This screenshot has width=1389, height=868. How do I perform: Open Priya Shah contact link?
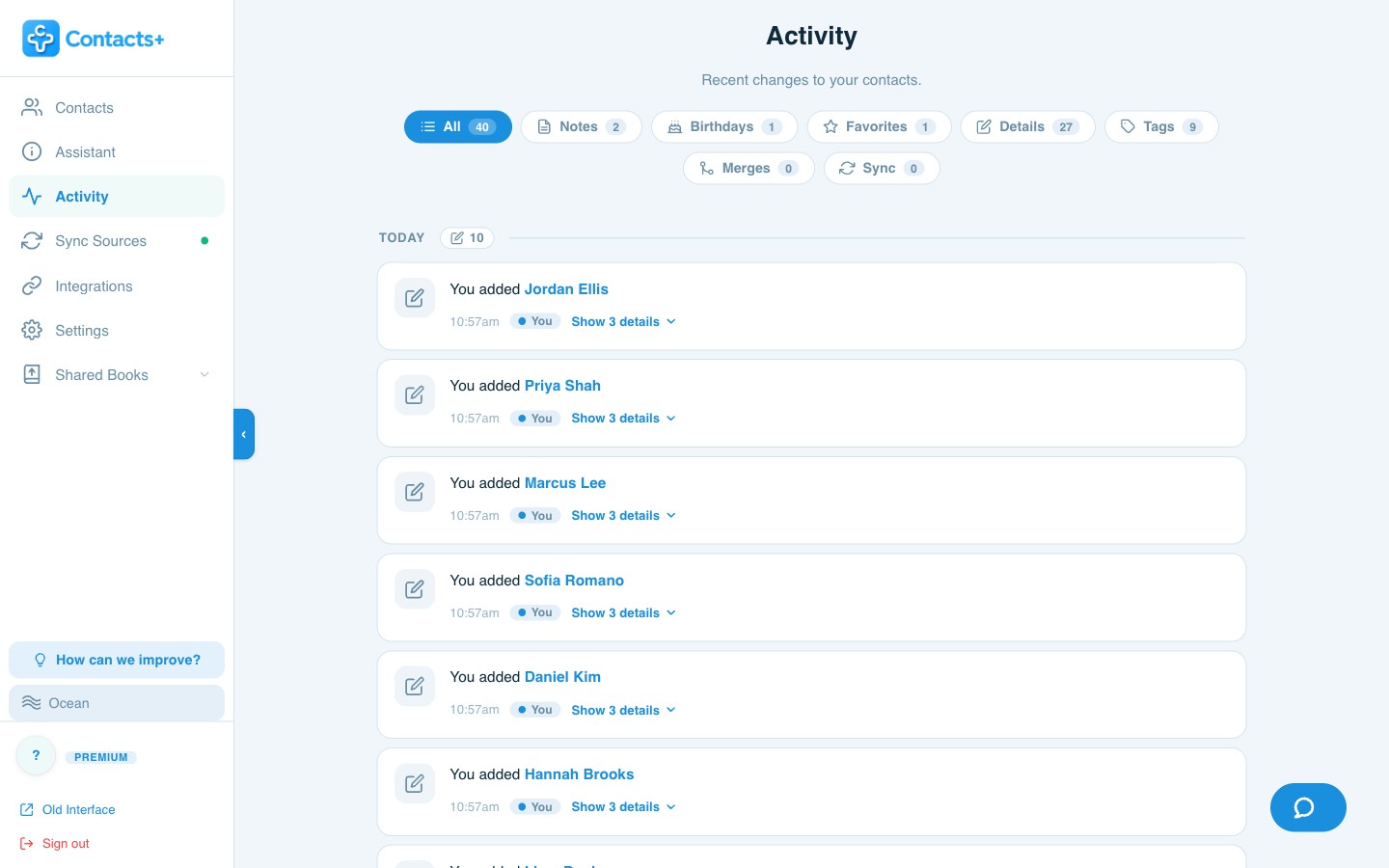[x=562, y=386]
